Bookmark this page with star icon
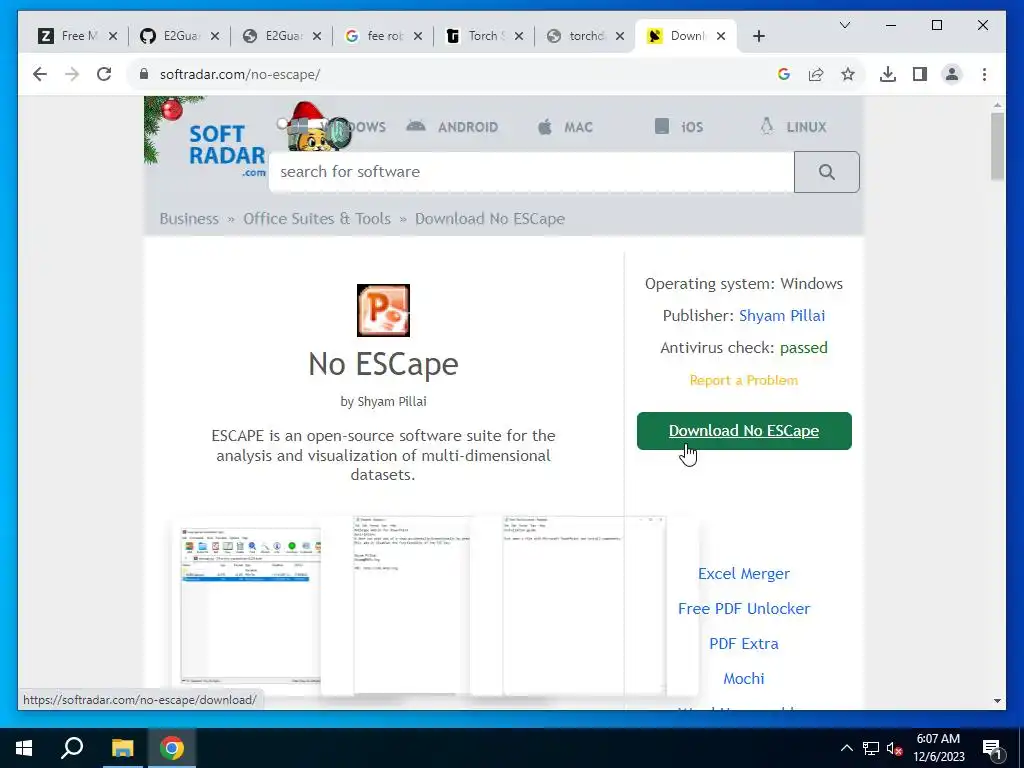Viewport: 1024px width, 768px height. pyautogui.click(x=848, y=74)
